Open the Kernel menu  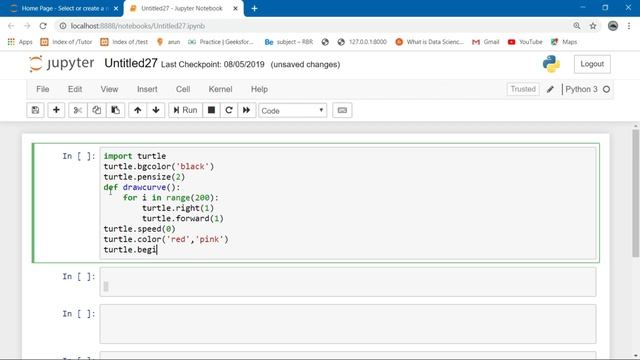[x=220, y=89]
